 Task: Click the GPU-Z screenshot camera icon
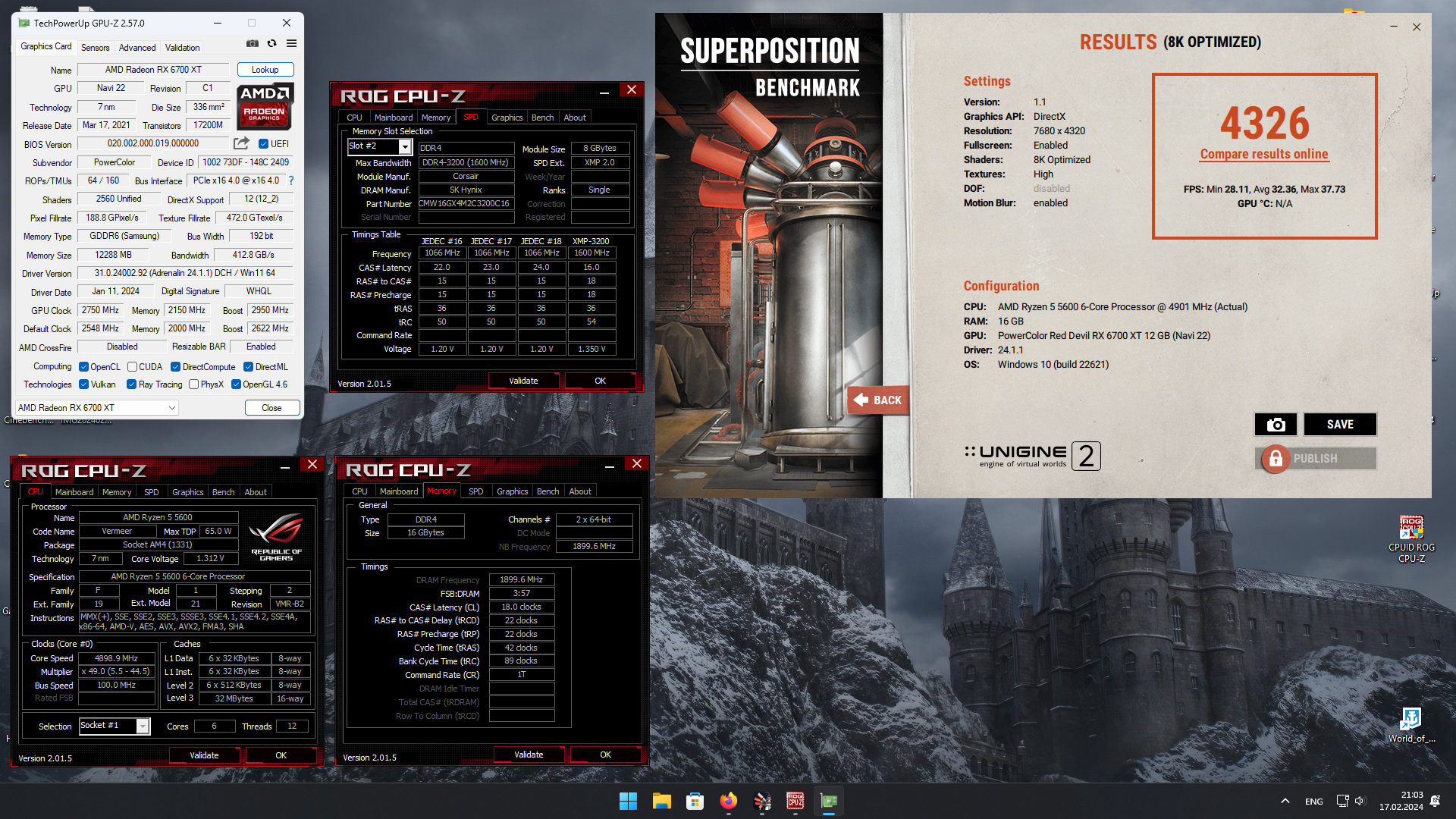point(253,44)
